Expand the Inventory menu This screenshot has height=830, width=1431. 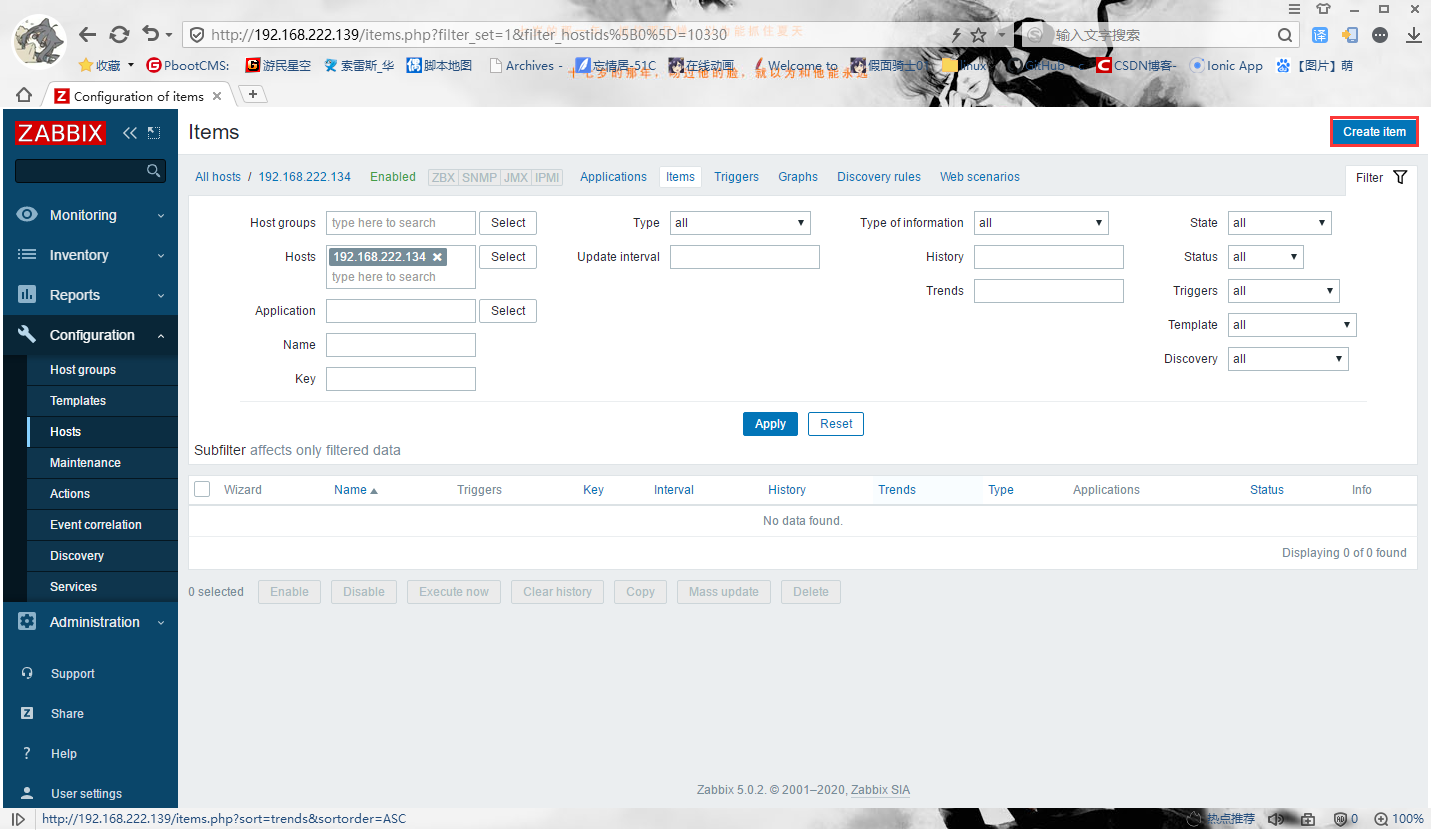coord(90,255)
